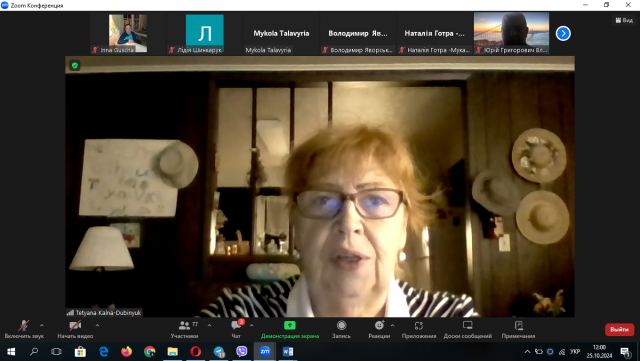The height and width of the screenshot is (361, 640).
Task: Open the Participants panel
Action: pos(184,330)
